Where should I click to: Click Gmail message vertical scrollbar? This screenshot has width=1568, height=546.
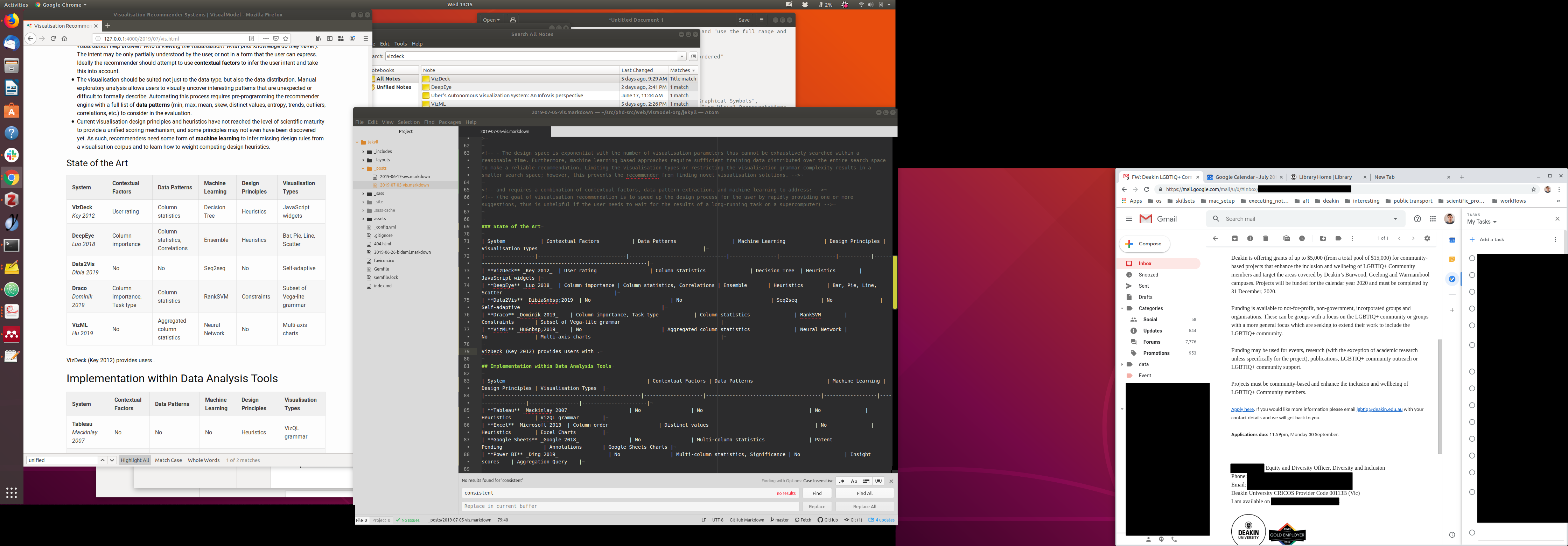[1440, 395]
